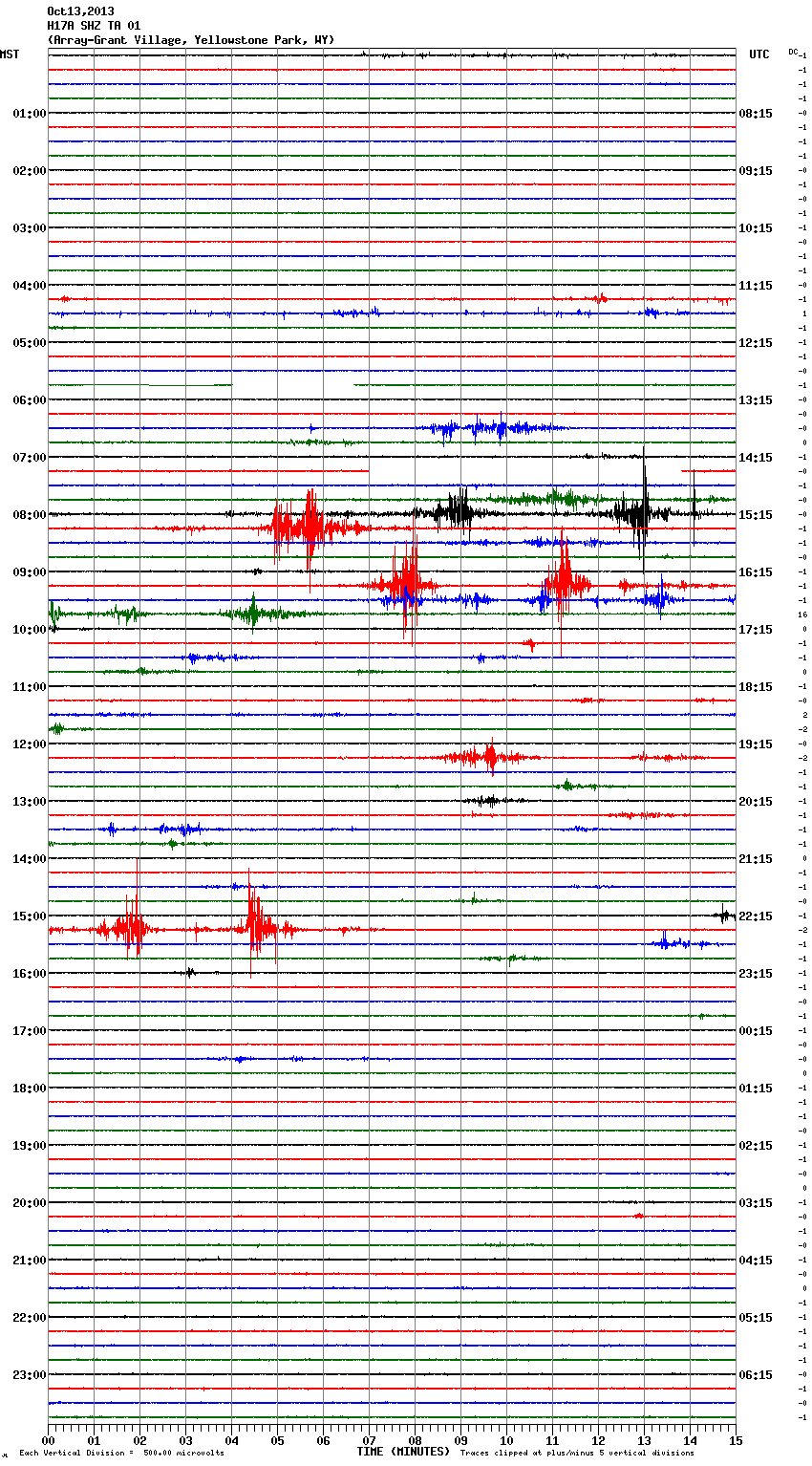The image size is (812, 1466).
Task: Select the 08:00 MST time label
Action: click(30, 515)
